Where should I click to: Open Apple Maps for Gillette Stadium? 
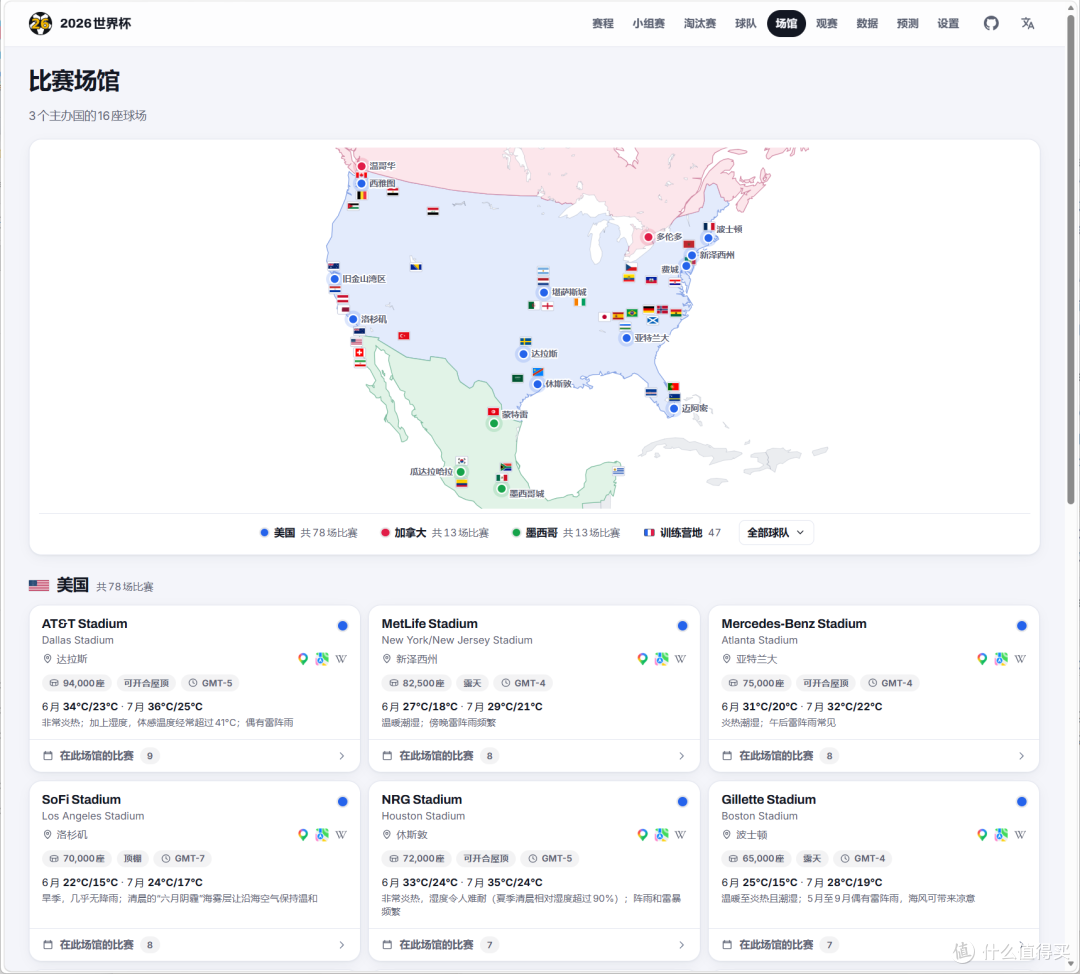(1001, 835)
